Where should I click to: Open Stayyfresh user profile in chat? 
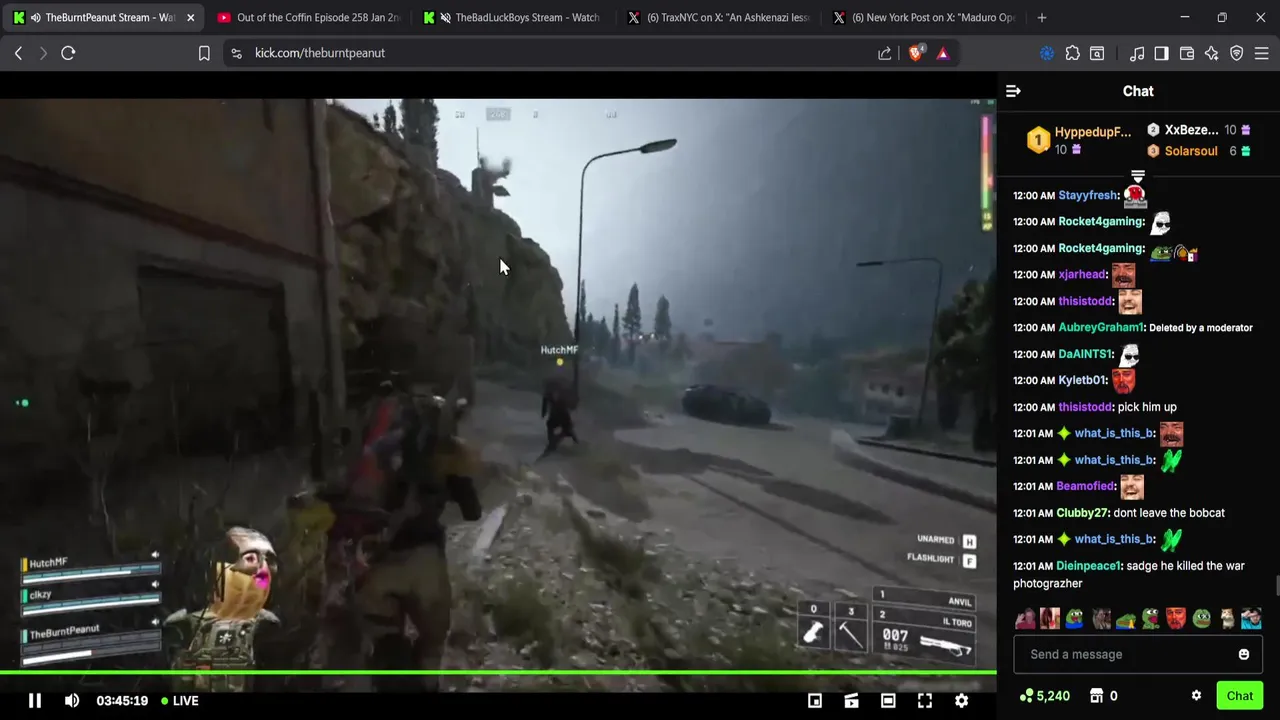point(1088,195)
